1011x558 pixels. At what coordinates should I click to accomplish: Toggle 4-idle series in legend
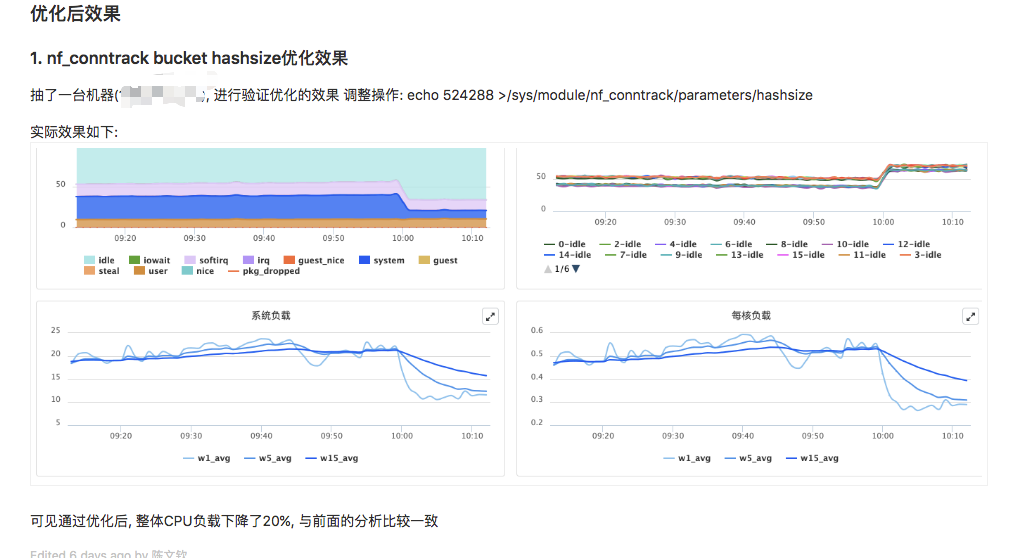676,244
